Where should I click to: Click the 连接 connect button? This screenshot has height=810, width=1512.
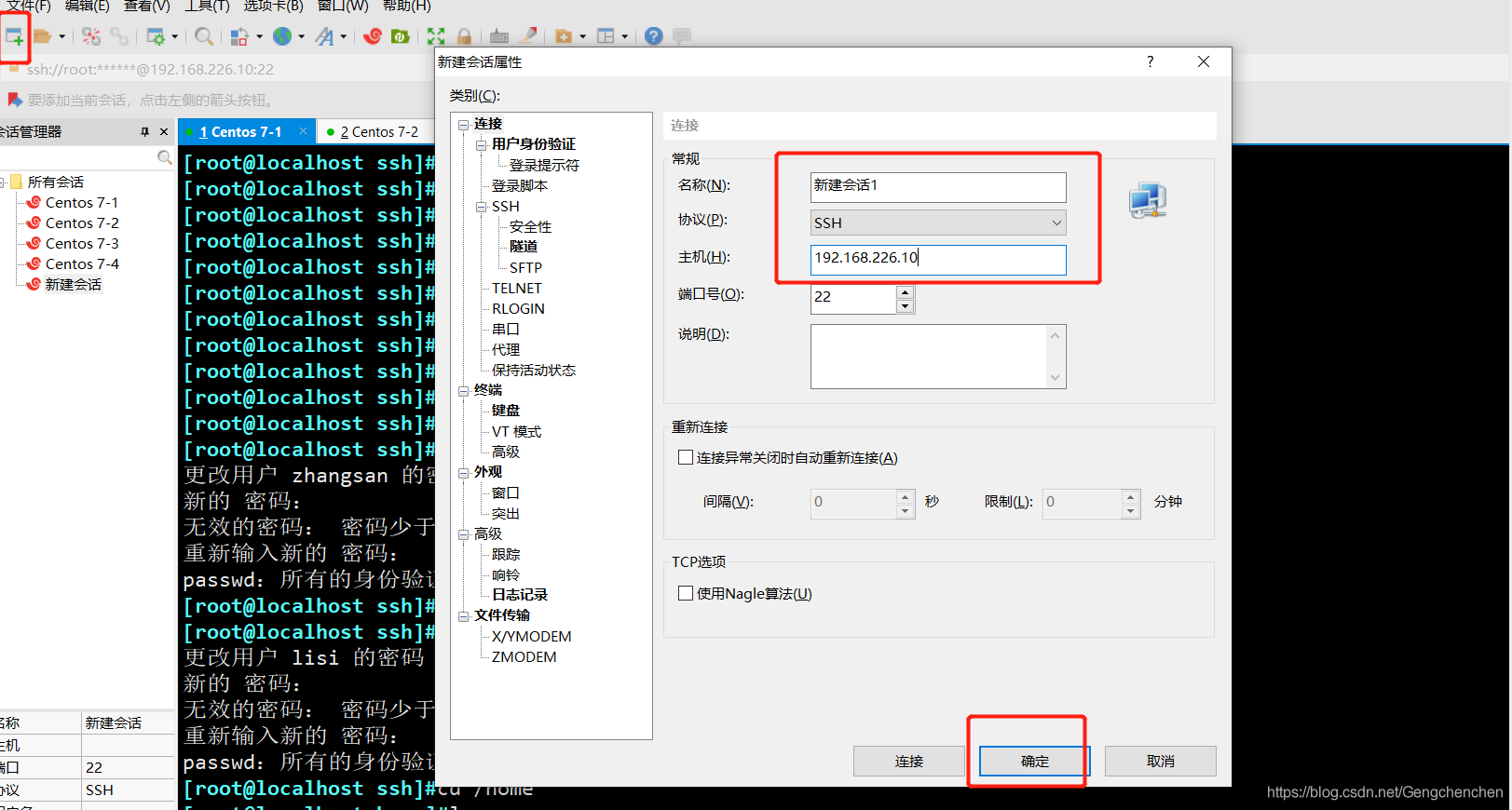click(x=909, y=761)
